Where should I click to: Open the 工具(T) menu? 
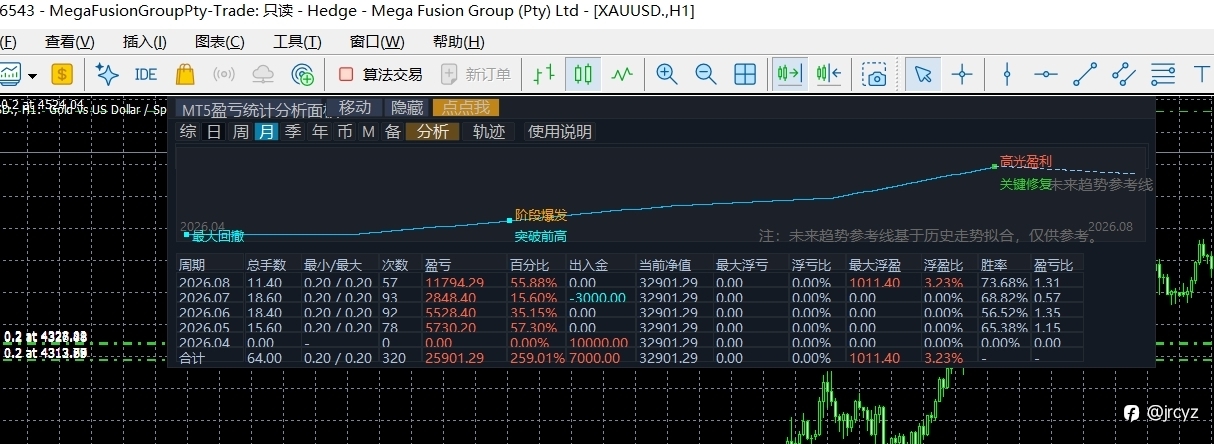(298, 42)
